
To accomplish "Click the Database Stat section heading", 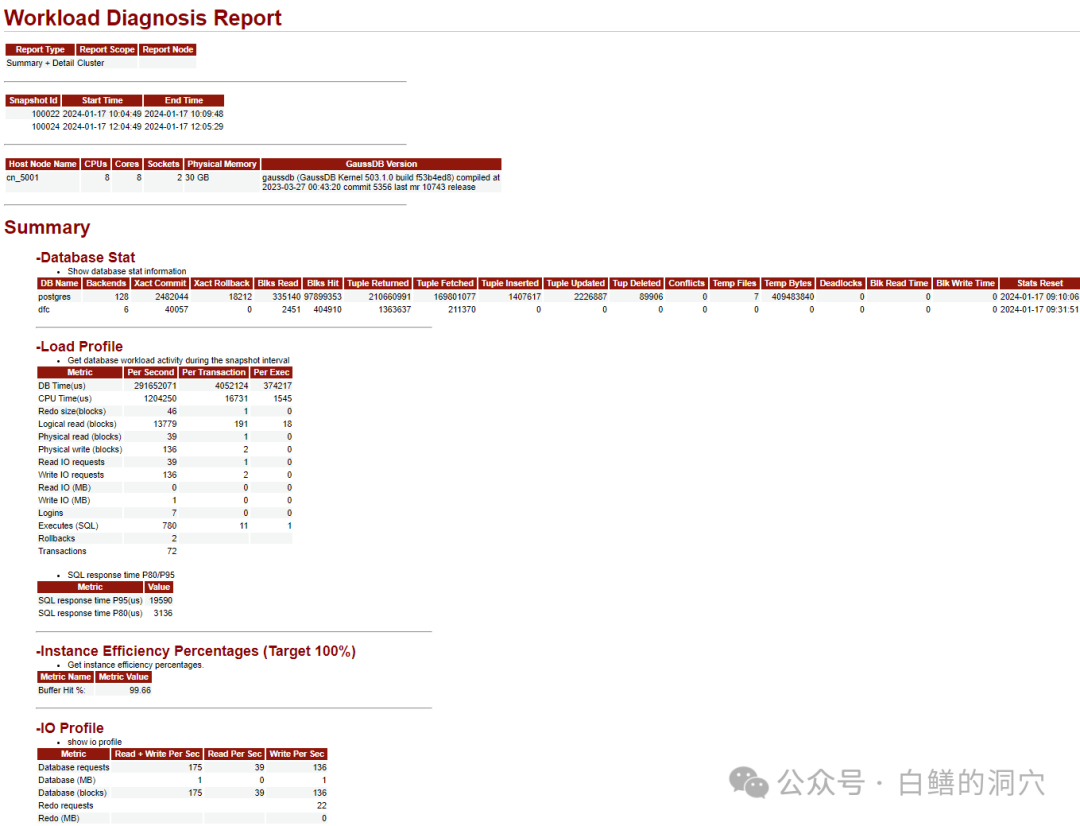I will [x=85, y=258].
